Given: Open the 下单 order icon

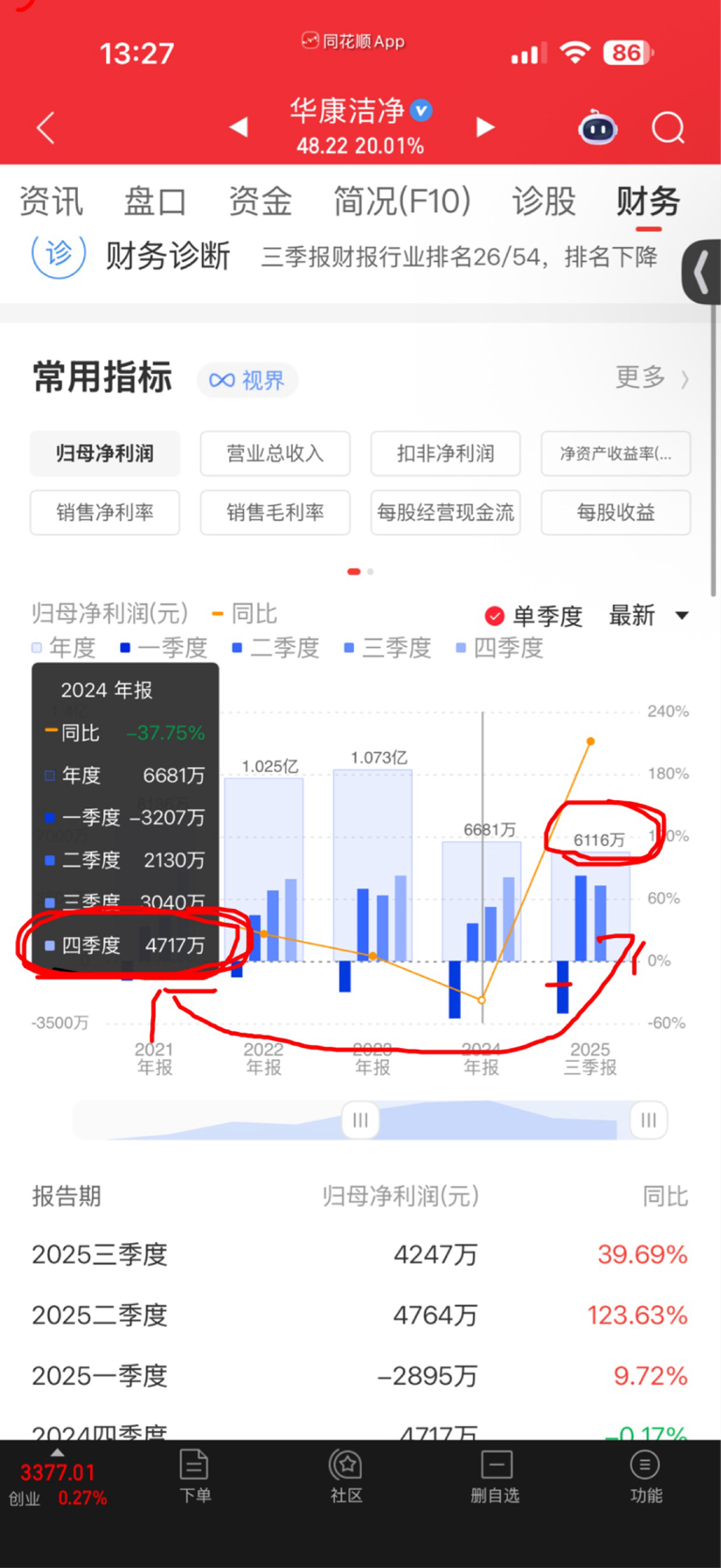Looking at the screenshot, I should [x=194, y=1475].
